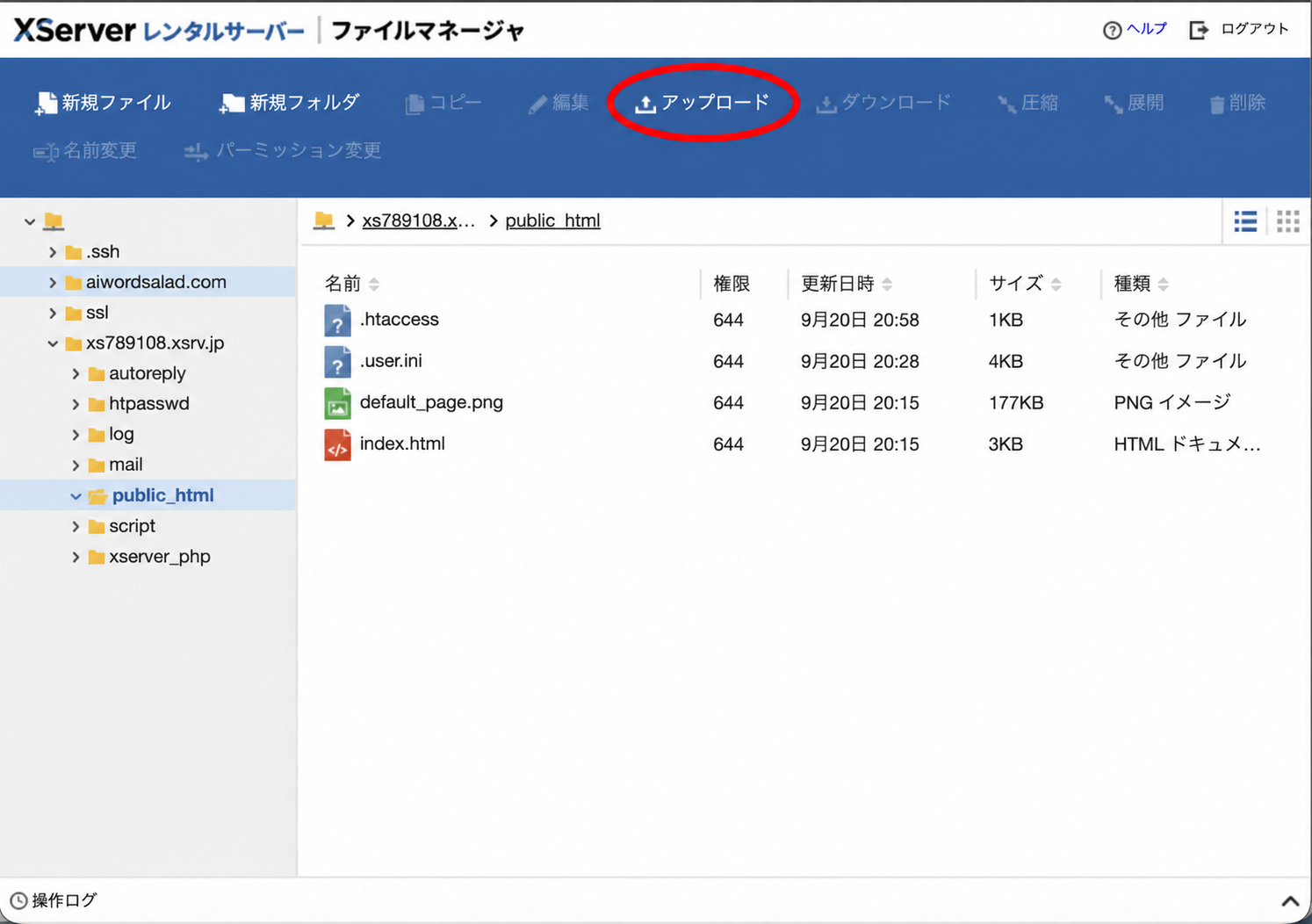Expand the mail folder chevron

tap(76, 465)
